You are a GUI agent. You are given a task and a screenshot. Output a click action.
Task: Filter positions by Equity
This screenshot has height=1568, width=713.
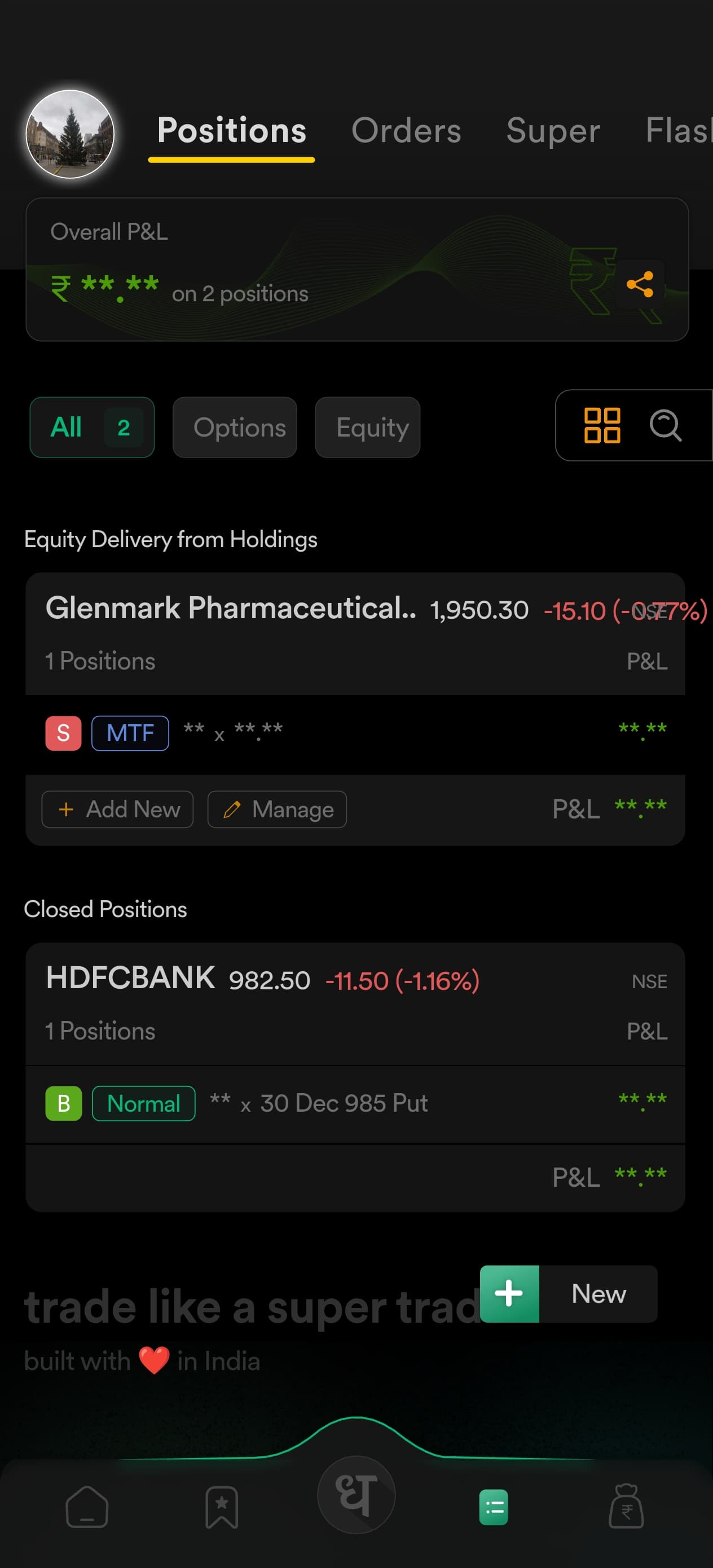coord(368,428)
